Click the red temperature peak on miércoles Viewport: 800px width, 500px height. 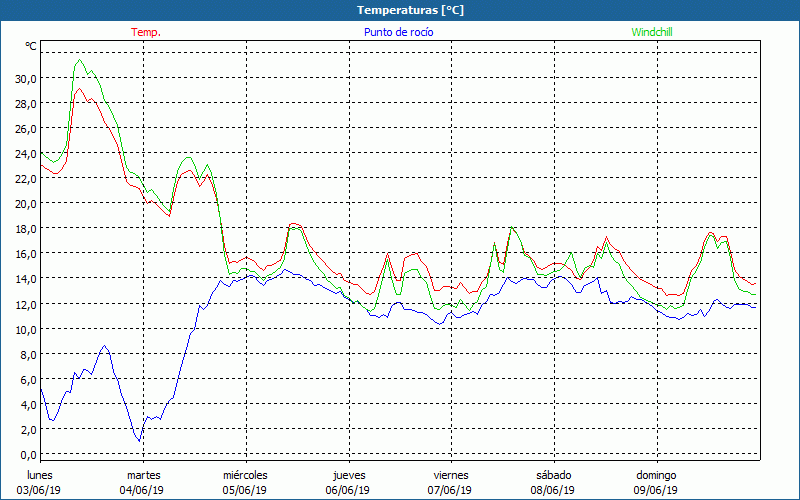click(293, 223)
